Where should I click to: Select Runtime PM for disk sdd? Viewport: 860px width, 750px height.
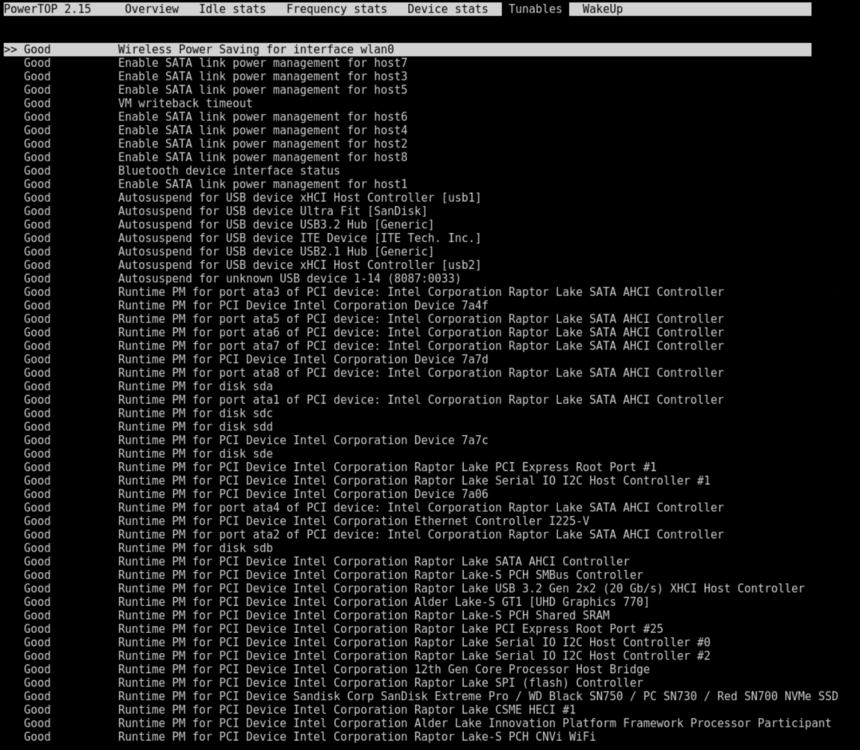[148, 426]
